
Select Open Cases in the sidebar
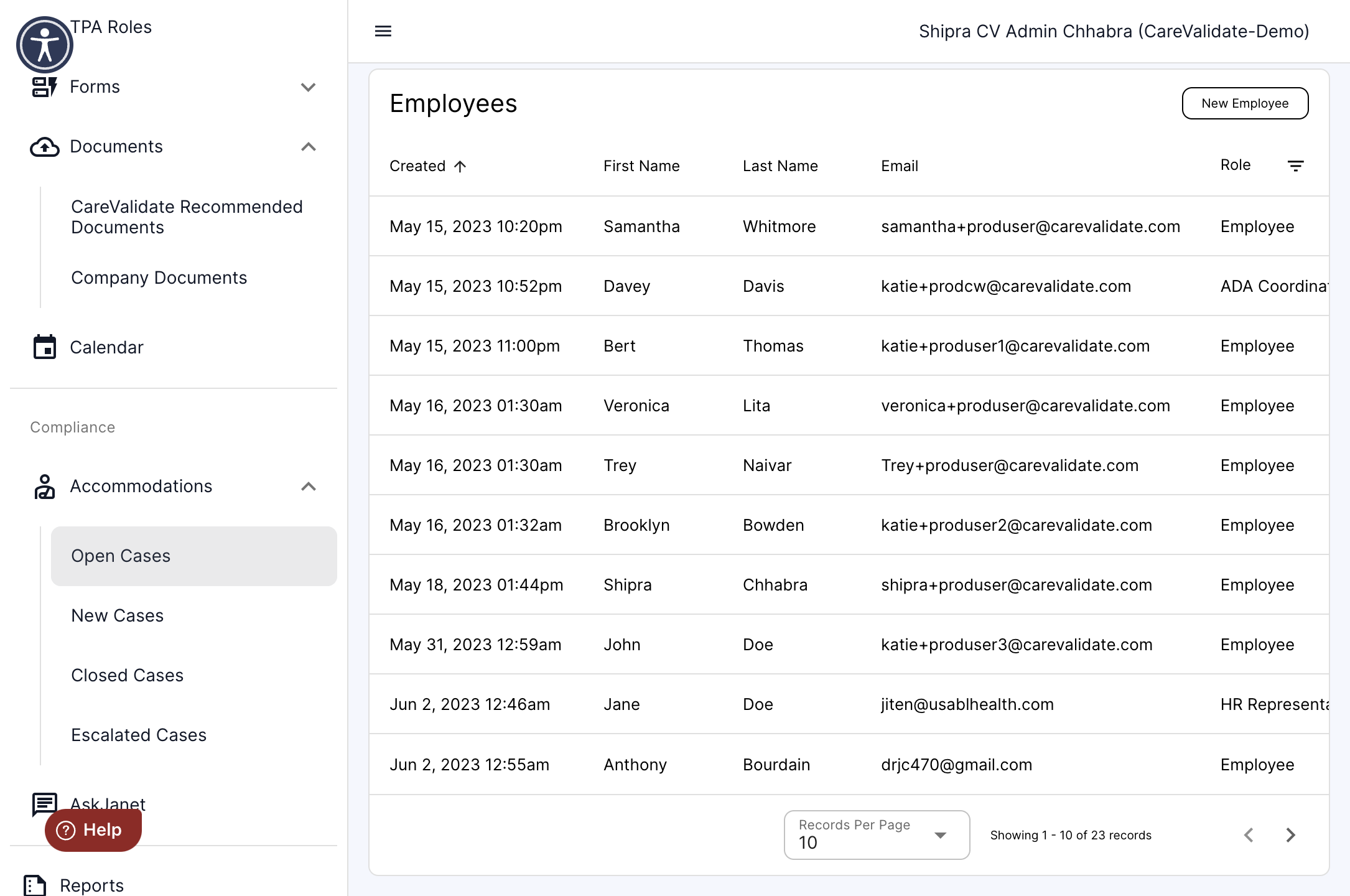(194, 556)
